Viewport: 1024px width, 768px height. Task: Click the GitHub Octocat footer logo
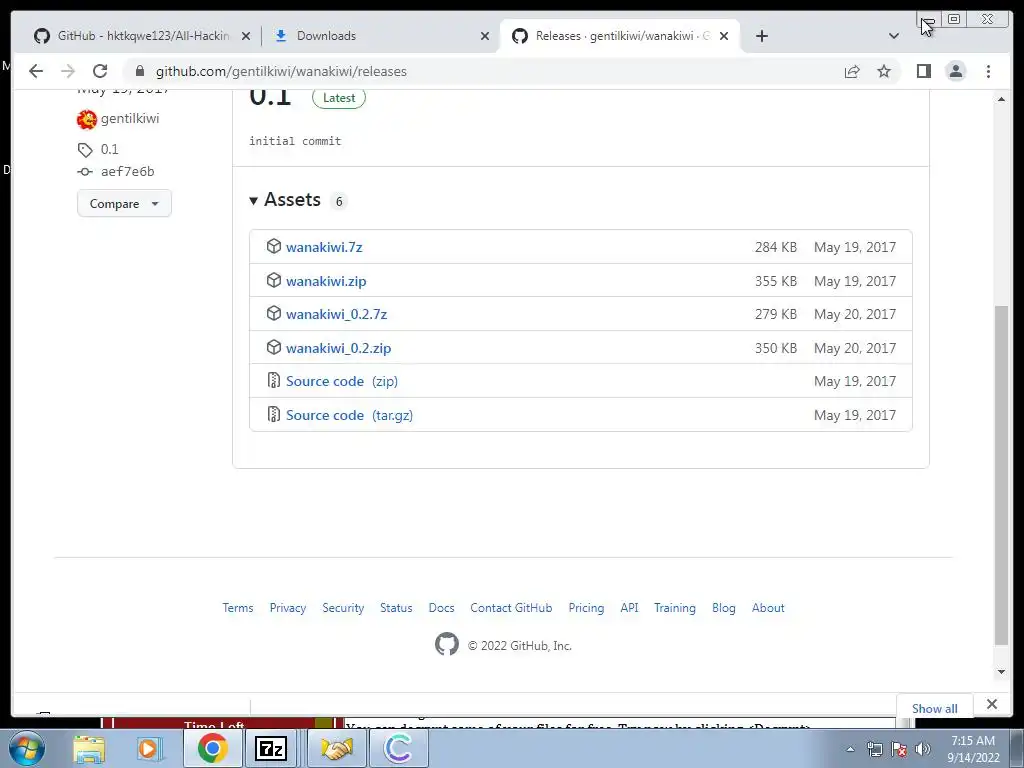447,644
